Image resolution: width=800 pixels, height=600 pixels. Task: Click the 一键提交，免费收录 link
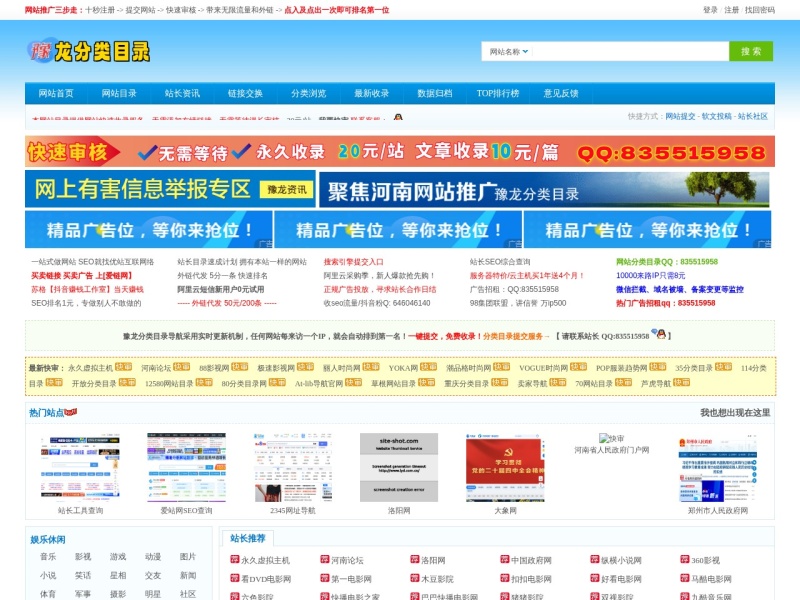pyautogui.click(x=444, y=336)
